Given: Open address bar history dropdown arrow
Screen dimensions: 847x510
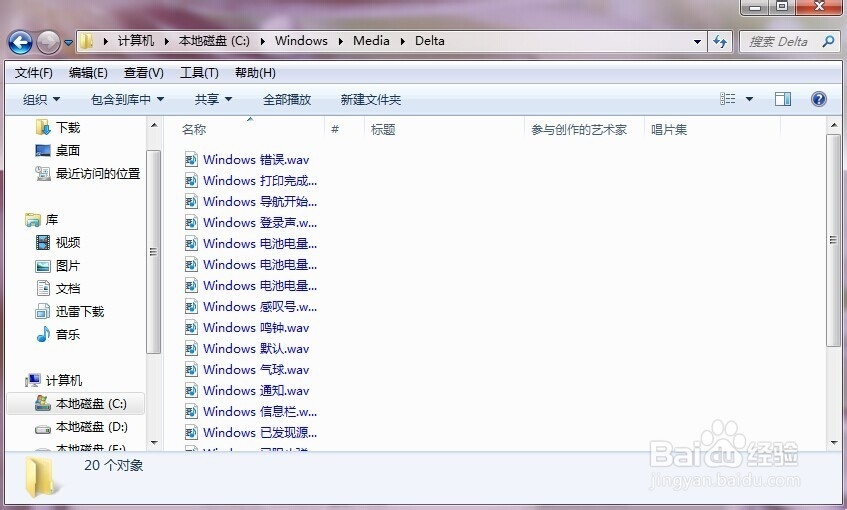Looking at the screenshot, I should (x=697, y=42).
